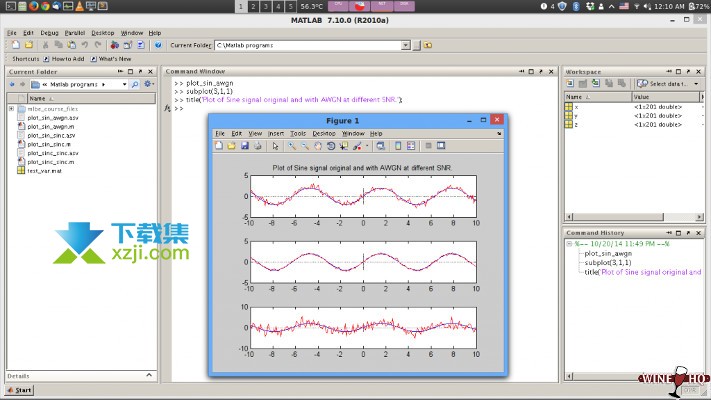Image resolution: width=711 pixels, height=400 pixels.
Task: Open the Brush color dropdown arrow
Action: pyautogui.click(x=366, y=146)
